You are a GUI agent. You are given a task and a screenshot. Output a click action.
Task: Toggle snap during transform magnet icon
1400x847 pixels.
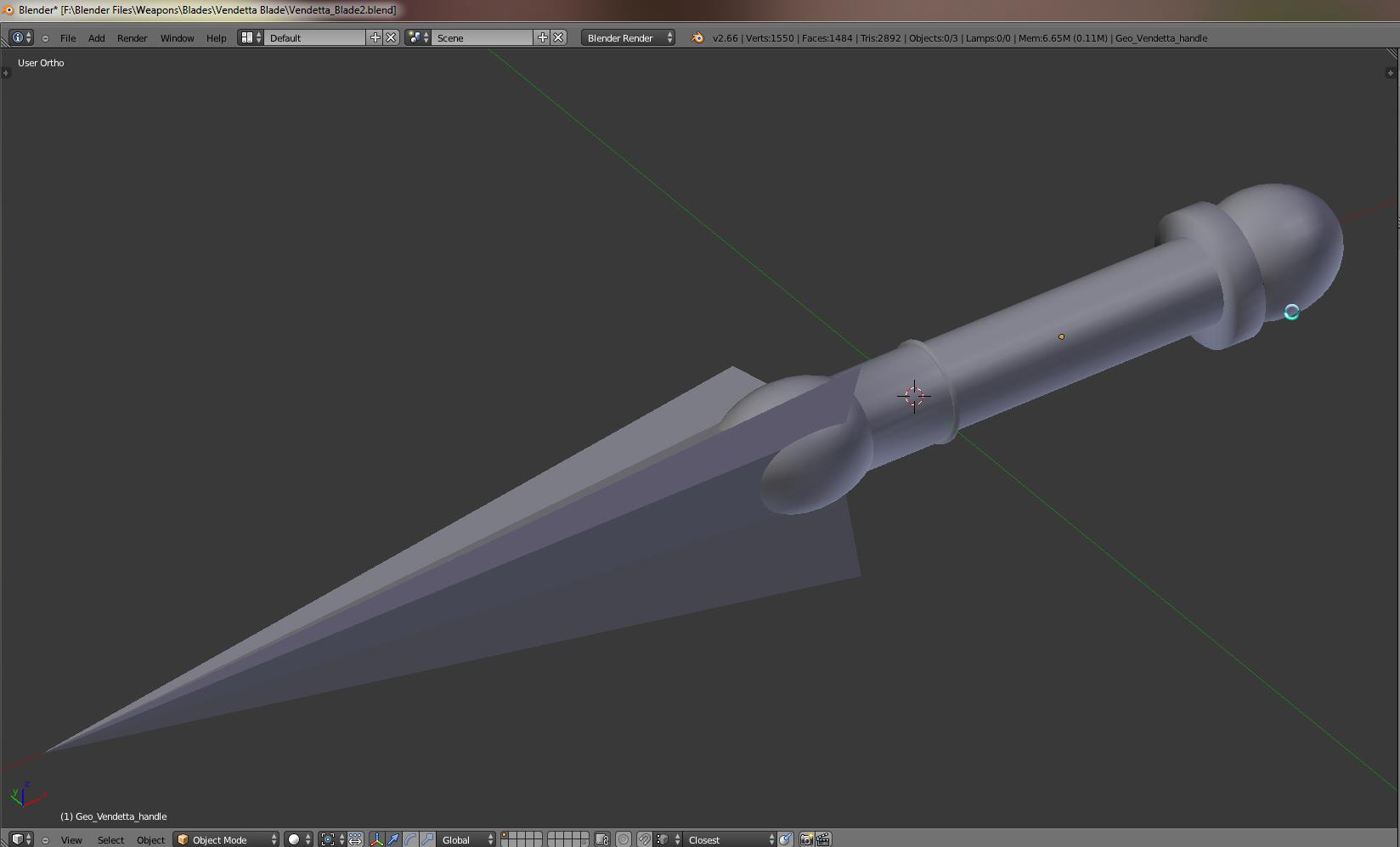645,839
